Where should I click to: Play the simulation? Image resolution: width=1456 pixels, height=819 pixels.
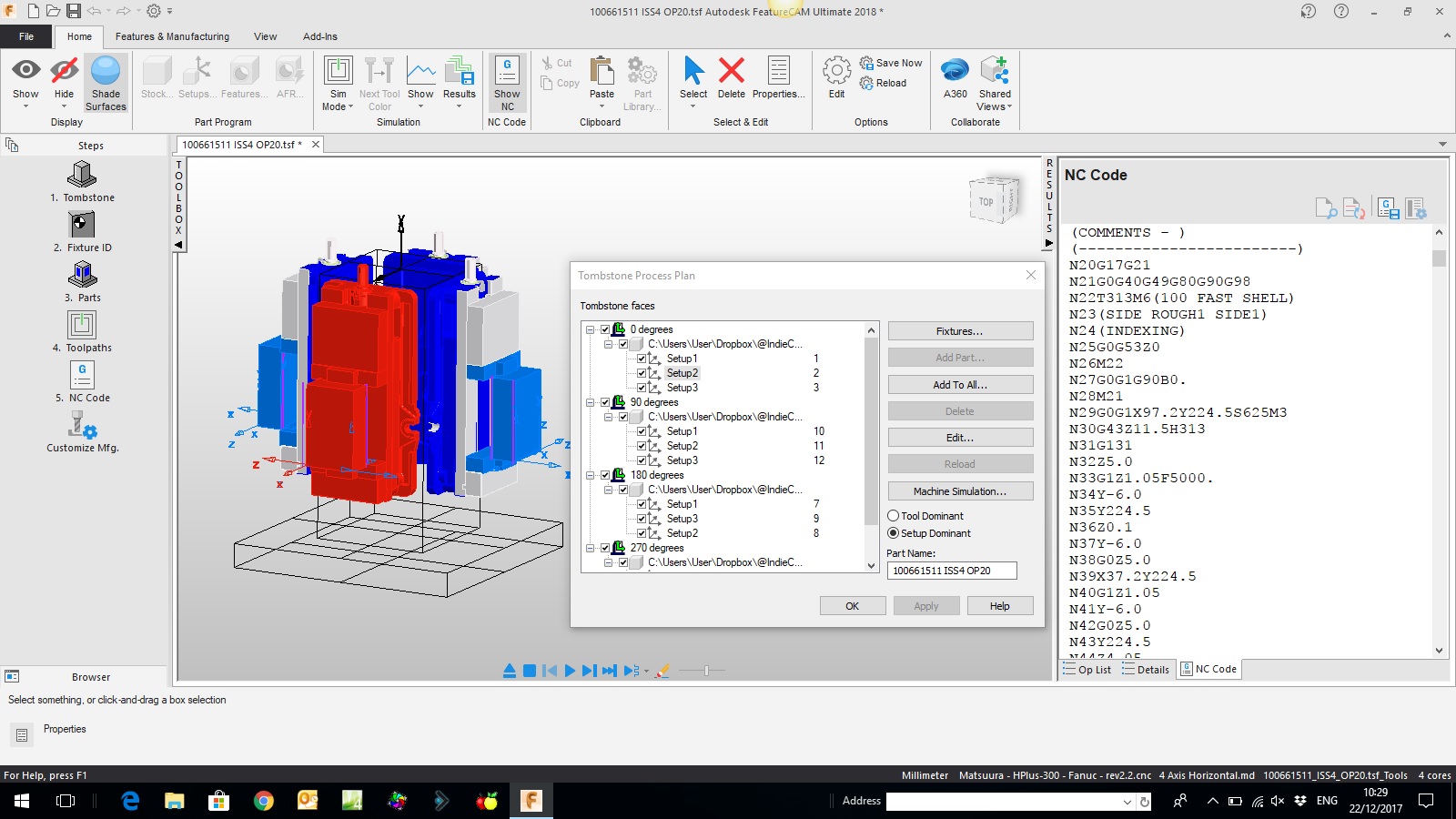click(x=570, y=671)
